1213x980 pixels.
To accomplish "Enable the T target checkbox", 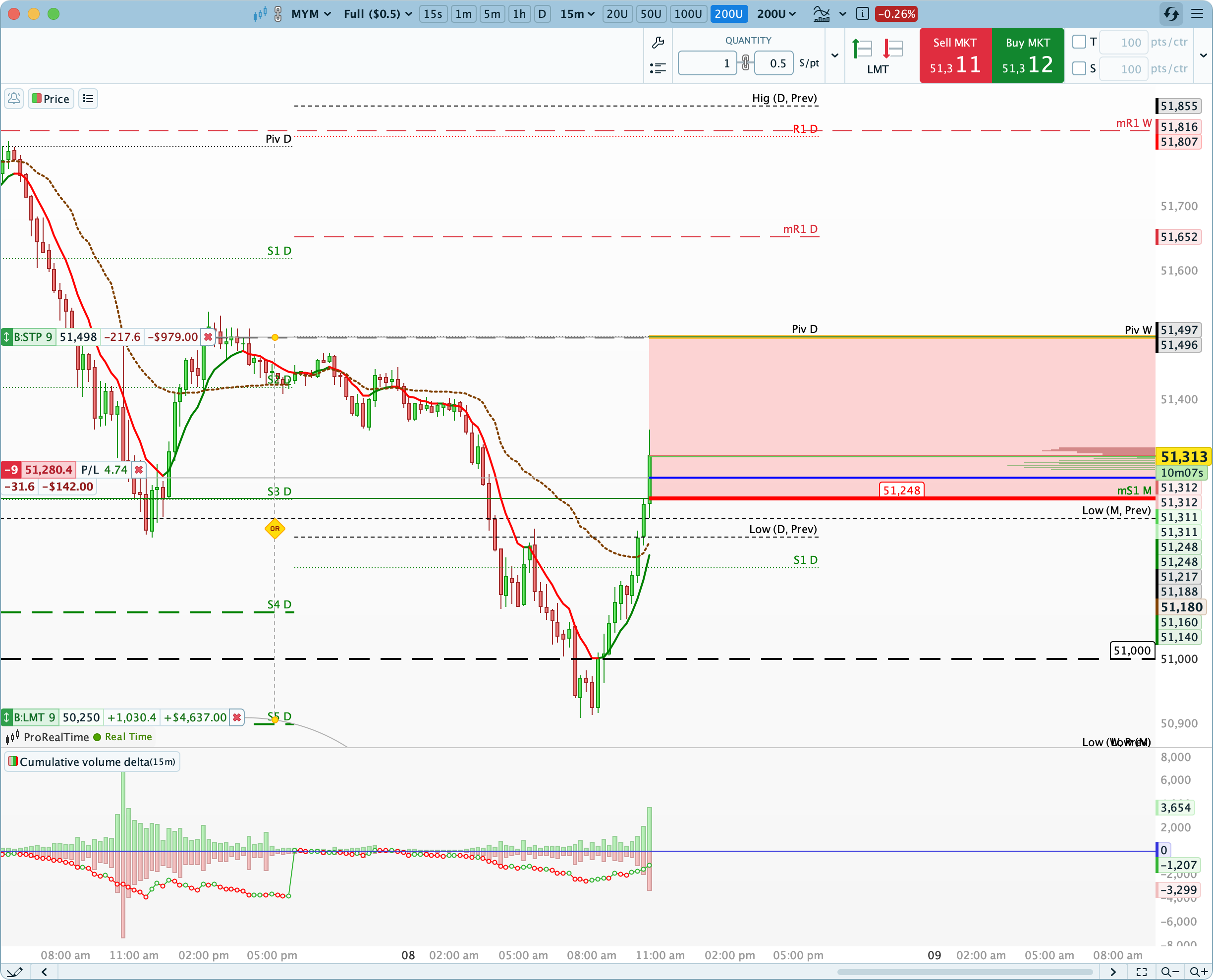I will (x=1079, y=42).
